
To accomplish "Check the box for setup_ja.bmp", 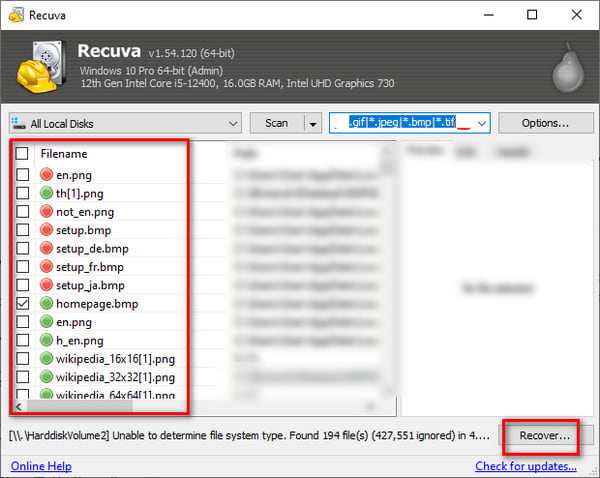I will [x=23, y=284].
